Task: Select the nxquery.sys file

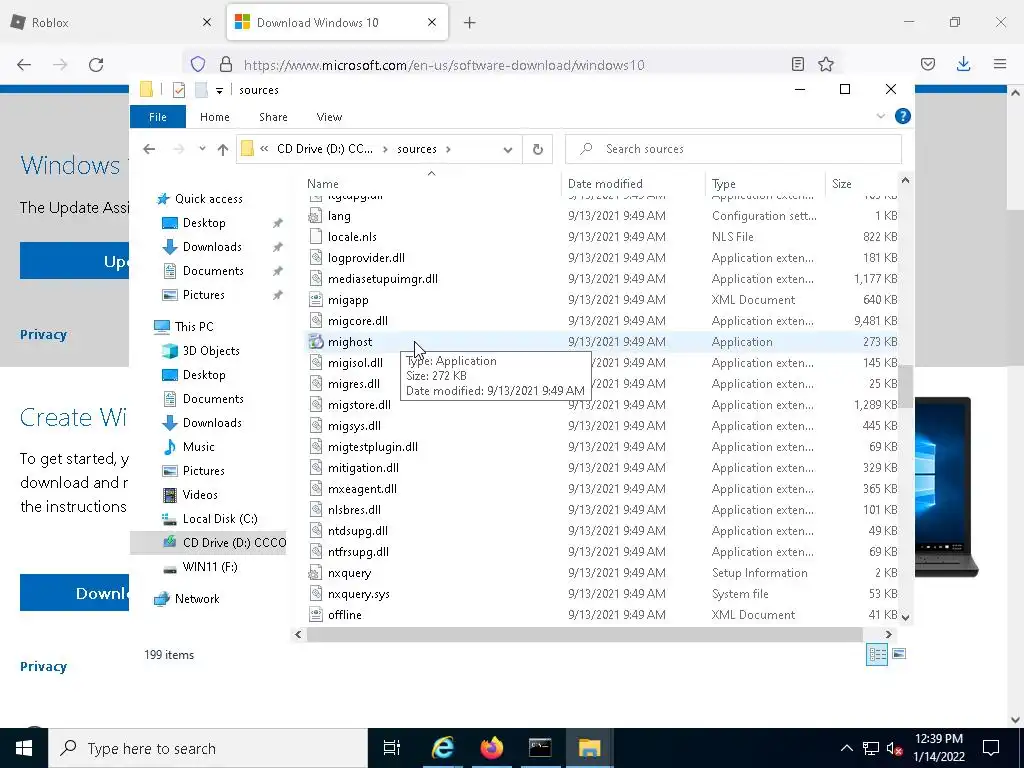Action: [x=601, y=594]
